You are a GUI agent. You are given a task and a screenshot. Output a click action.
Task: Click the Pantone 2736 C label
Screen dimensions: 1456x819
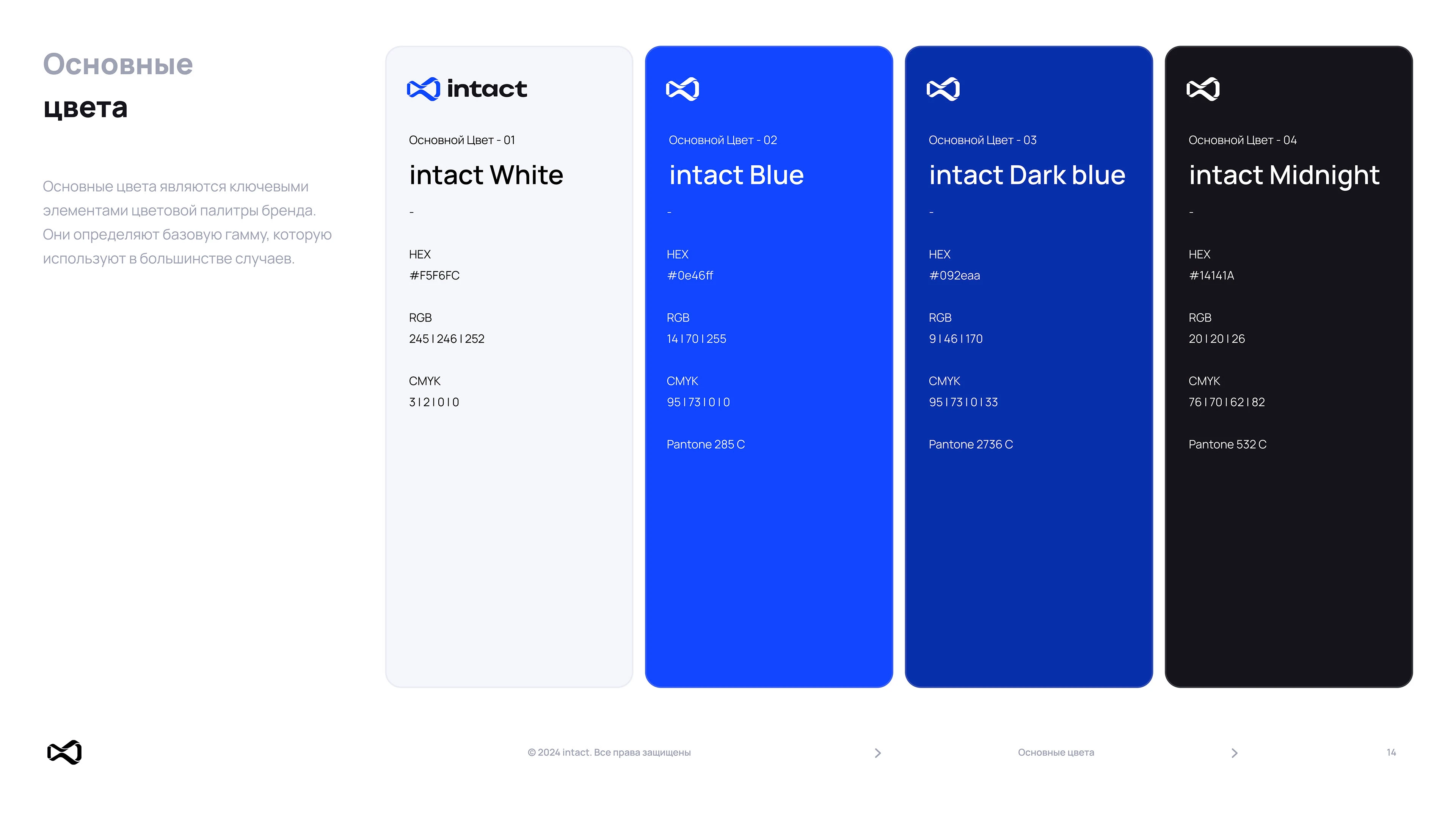click(971, 444)
